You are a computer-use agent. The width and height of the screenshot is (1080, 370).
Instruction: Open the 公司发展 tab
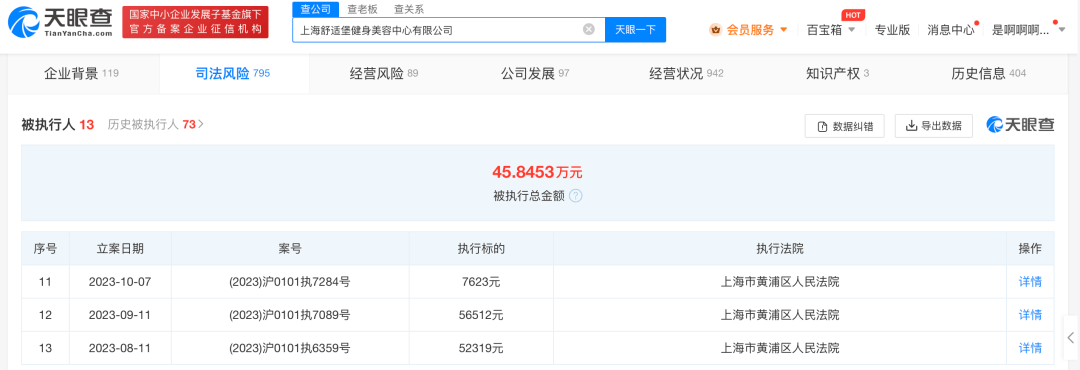535,74
